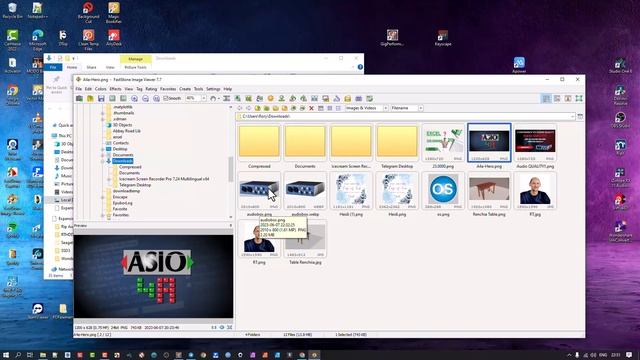
Task: Click the actual size 1:1 zoom icon
Action: point(156,98)
